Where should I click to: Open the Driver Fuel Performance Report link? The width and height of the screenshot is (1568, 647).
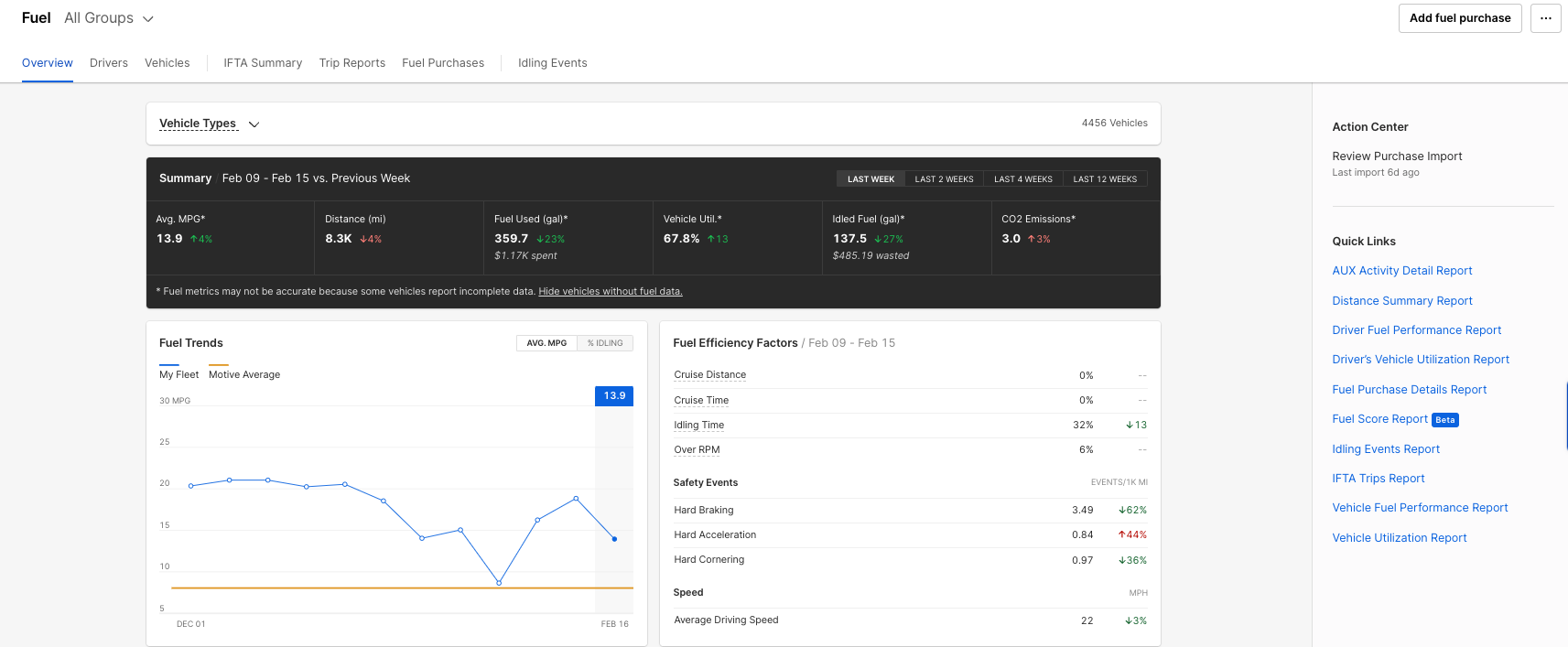point(1416,330)
